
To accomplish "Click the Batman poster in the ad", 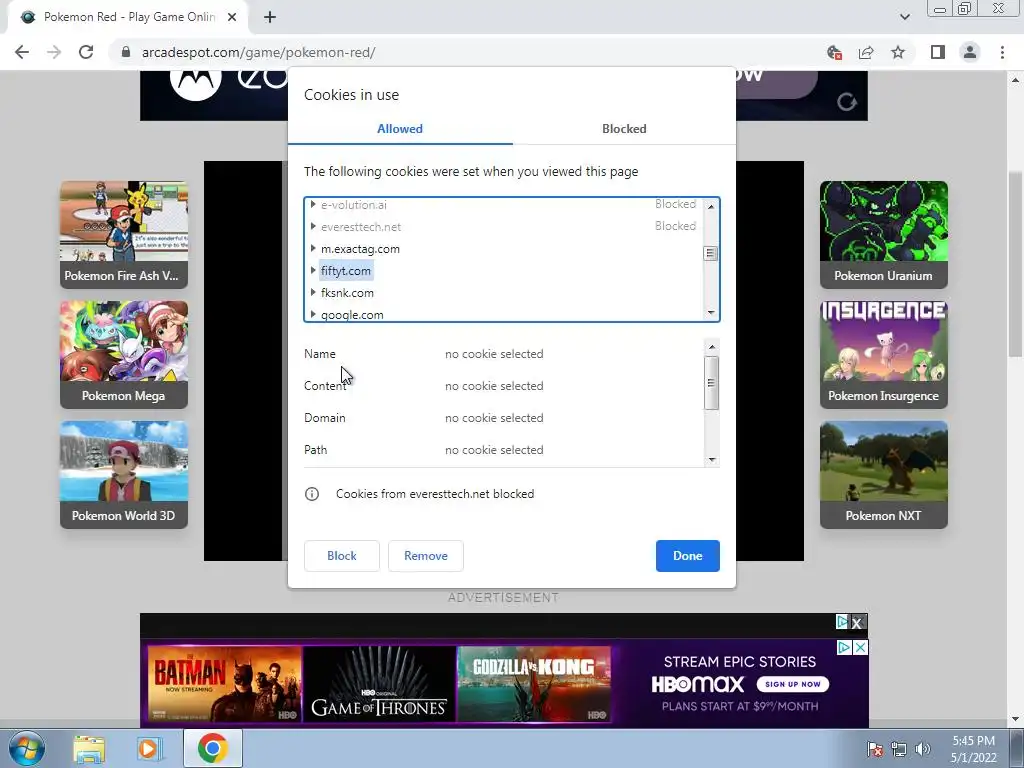I will pyautogui.click(x=224, y=684).
